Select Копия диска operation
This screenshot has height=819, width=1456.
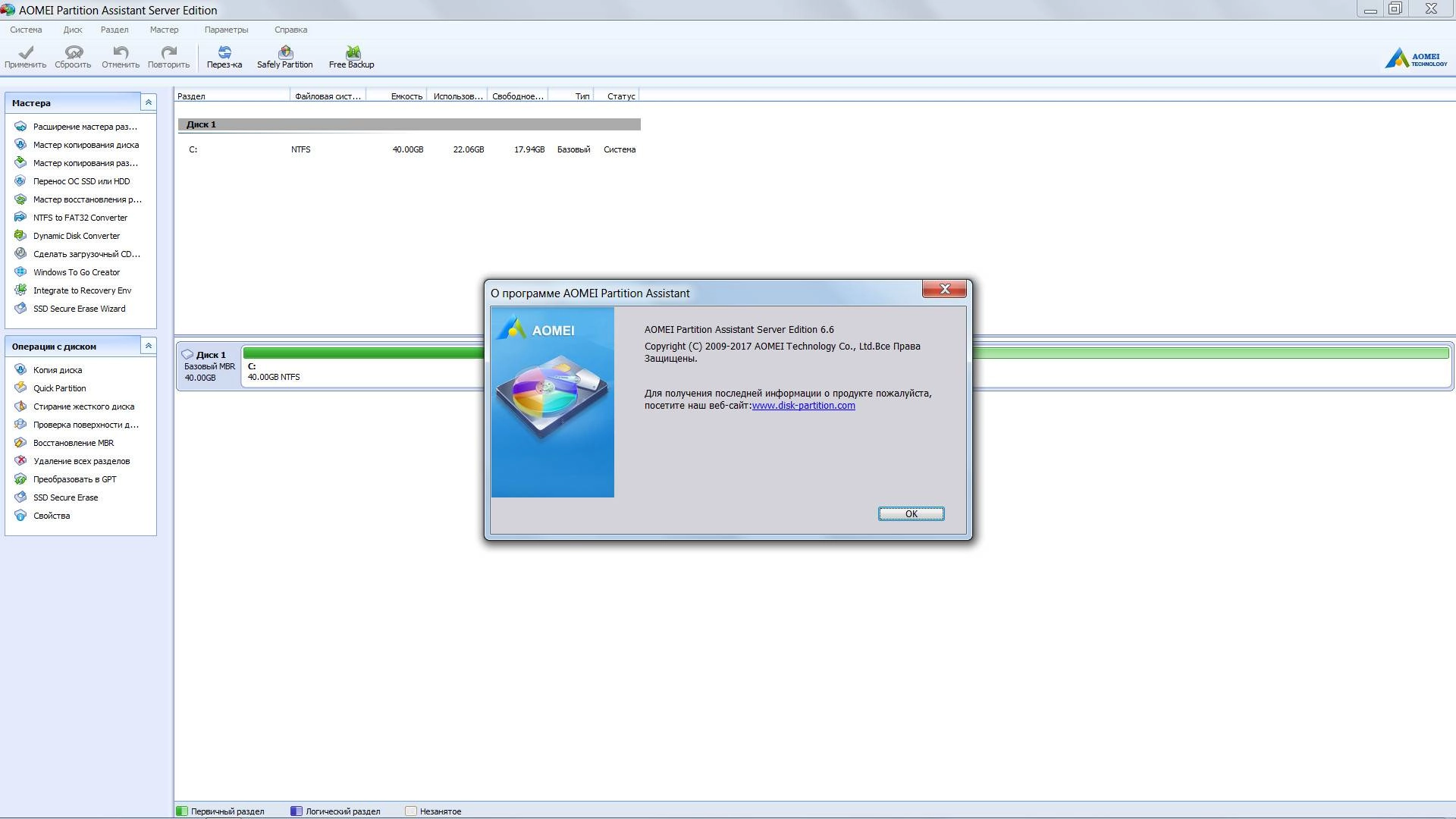point(49,370)
